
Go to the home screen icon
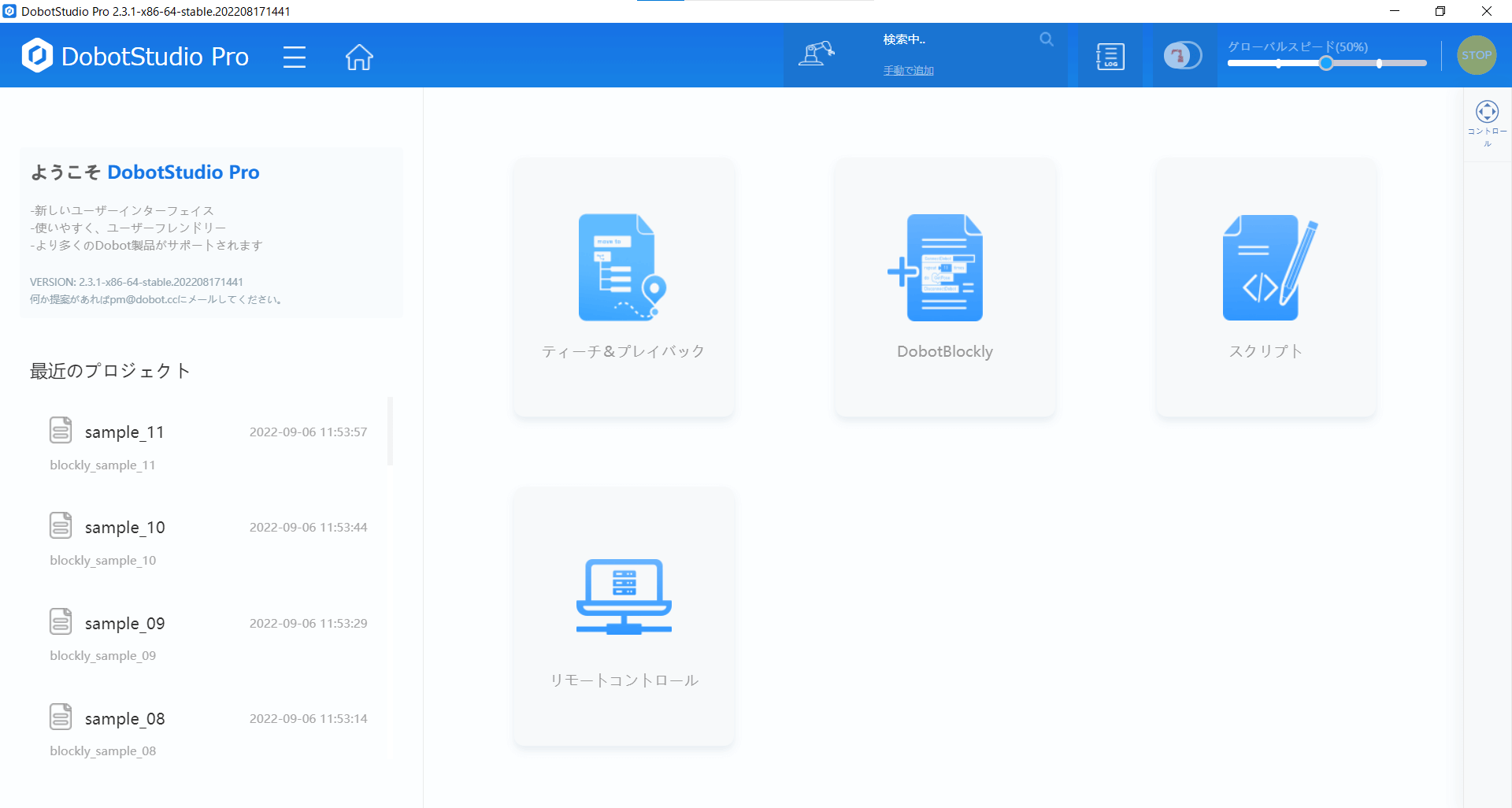point(359,57)
